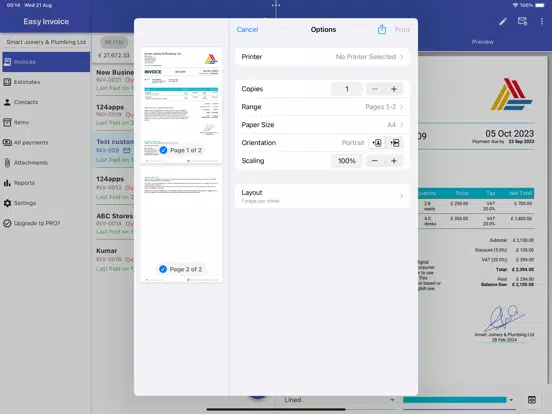Open the Range pages option

coord(322,107)
